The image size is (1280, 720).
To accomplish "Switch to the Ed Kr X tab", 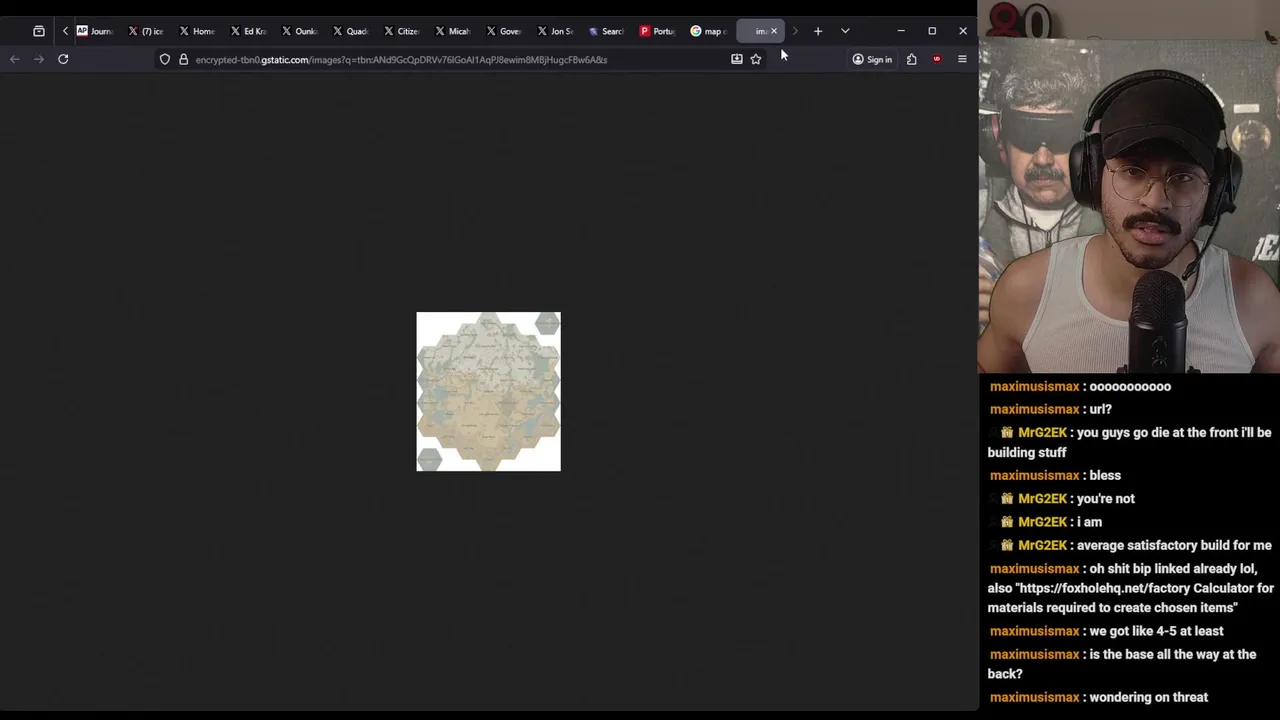I will [248, 31].
